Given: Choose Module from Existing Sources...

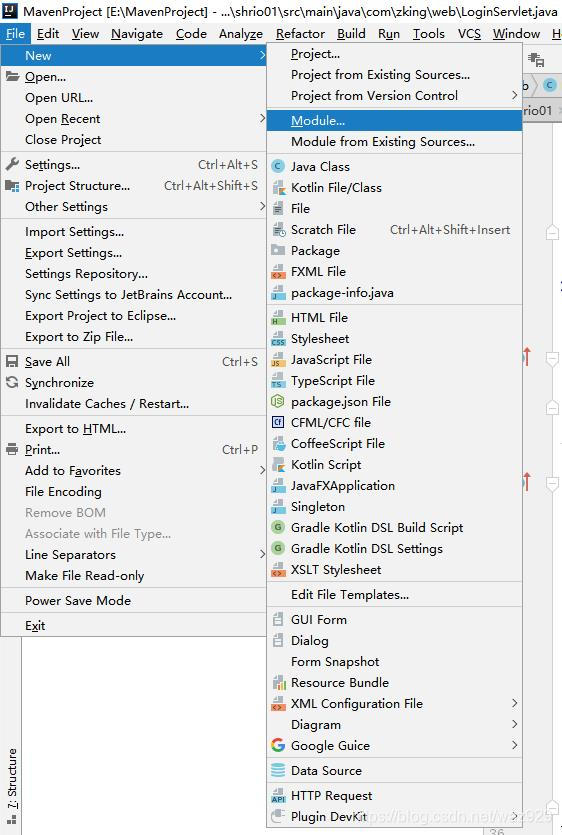Looking at the screenshot, I should click(x=394, y=142).
